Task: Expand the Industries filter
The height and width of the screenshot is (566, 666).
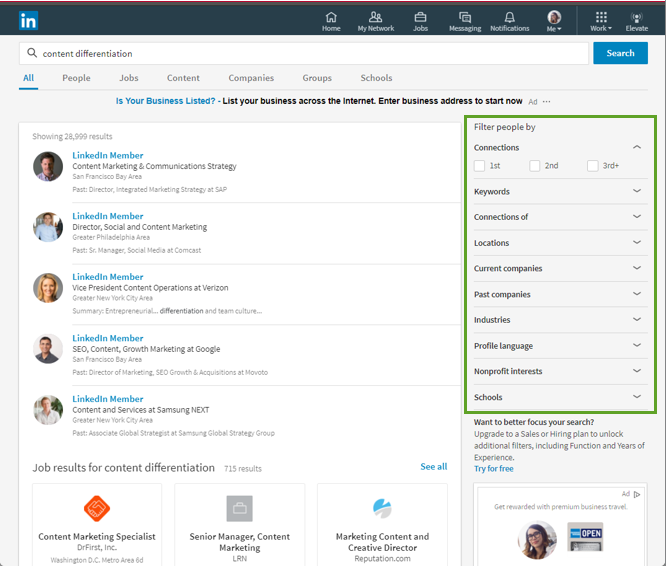Action: pyautogui.click(x=637, y=319)
